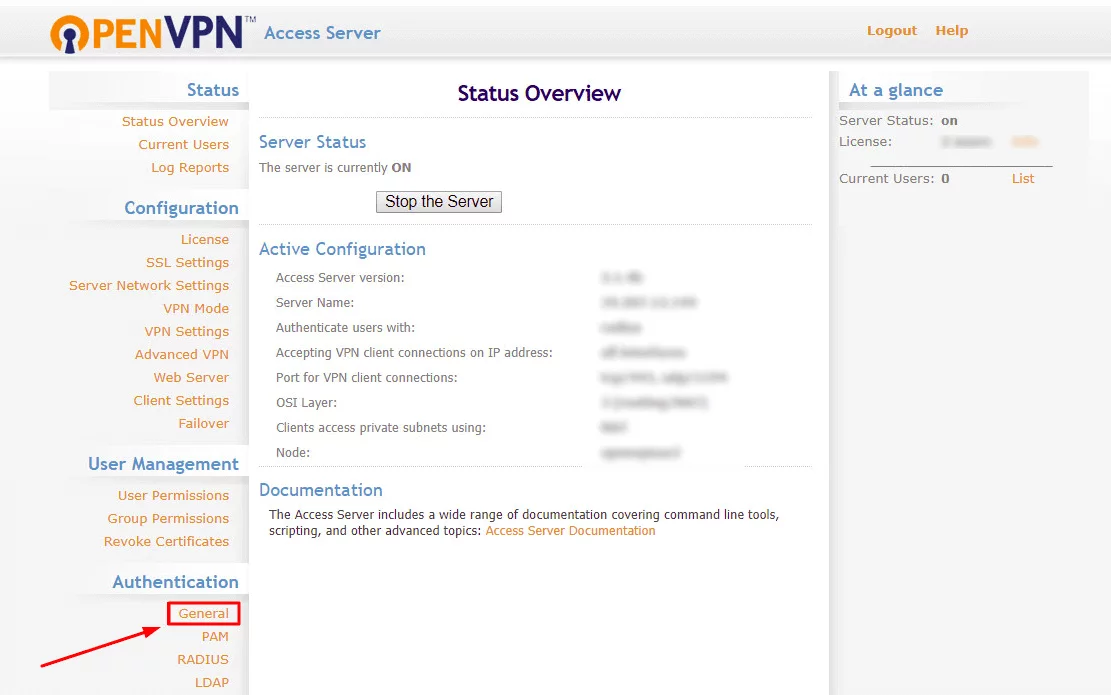
Task: Open User Permissions
Action: [x=173, y=495]
